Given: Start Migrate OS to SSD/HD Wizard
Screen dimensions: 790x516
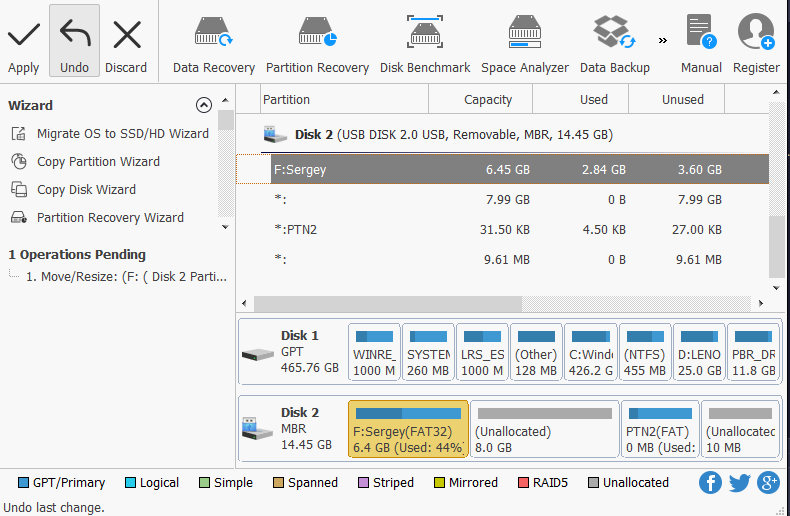Looking at the screenshot, I should 110,134.
